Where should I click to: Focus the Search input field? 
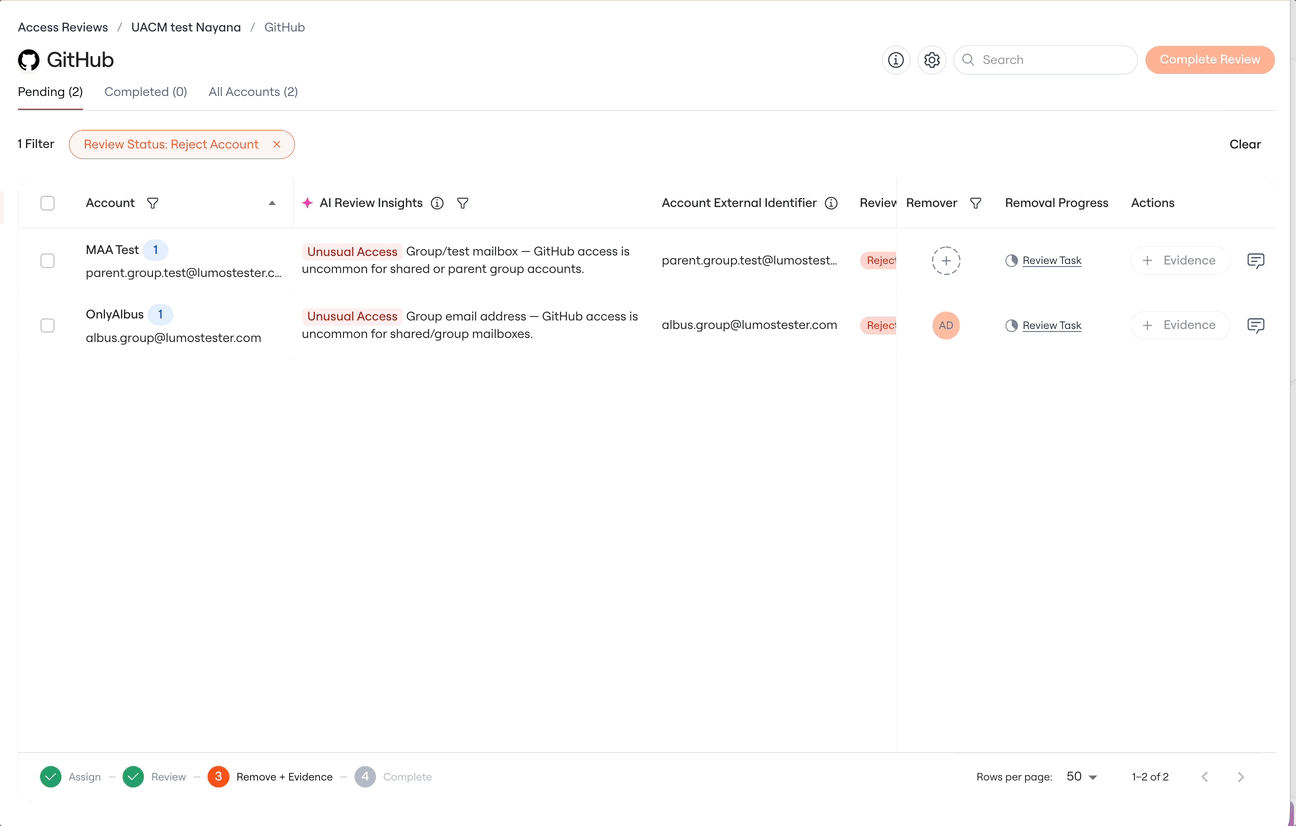1045,60
